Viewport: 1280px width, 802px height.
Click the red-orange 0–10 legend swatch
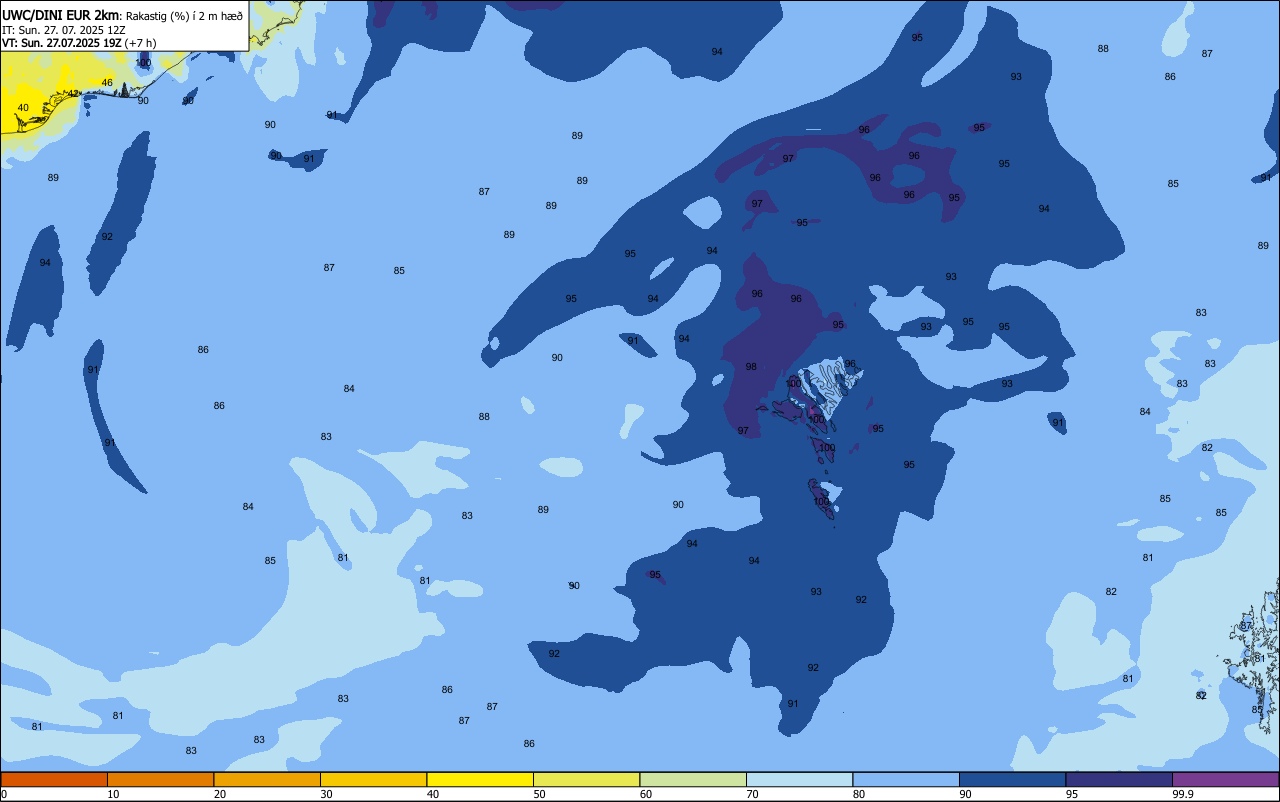click(x=54, y=779)
